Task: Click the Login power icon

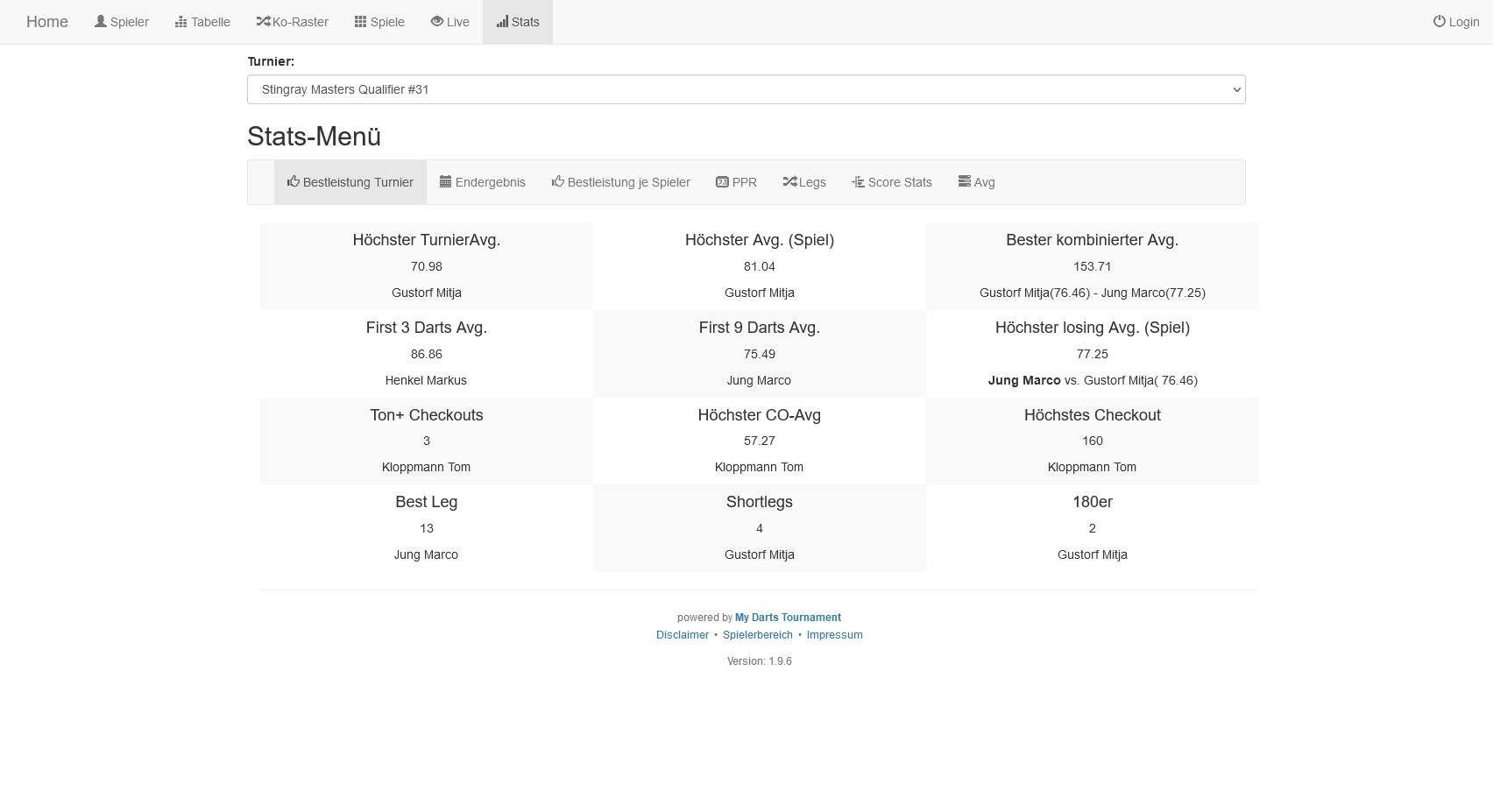Action: [x=1439, y=21]
